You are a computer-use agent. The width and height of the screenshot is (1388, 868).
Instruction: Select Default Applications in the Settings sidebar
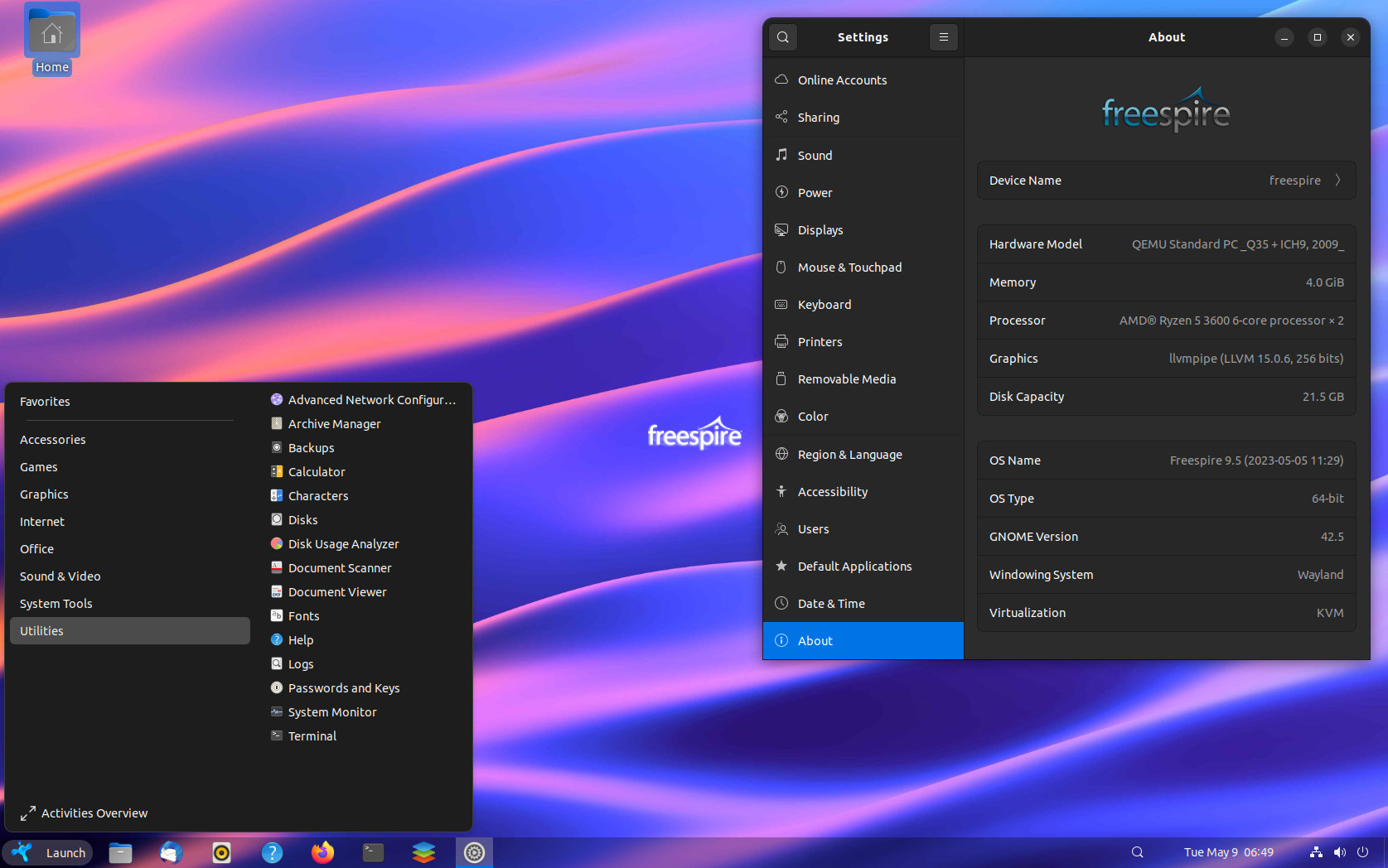[x=863, y=566]
